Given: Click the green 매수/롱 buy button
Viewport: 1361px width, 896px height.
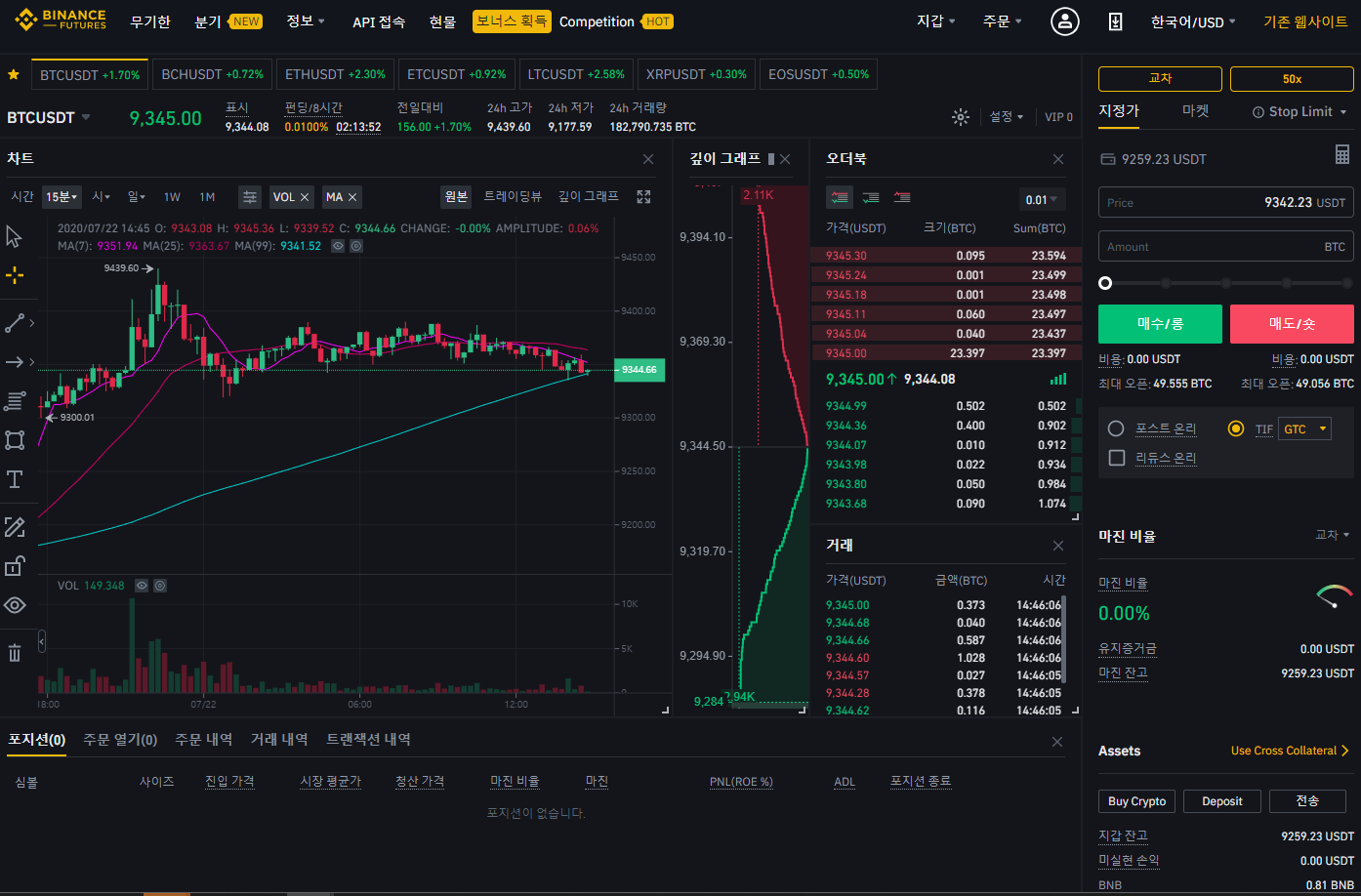Looking at the screenshot, I should click(1160, 324).
